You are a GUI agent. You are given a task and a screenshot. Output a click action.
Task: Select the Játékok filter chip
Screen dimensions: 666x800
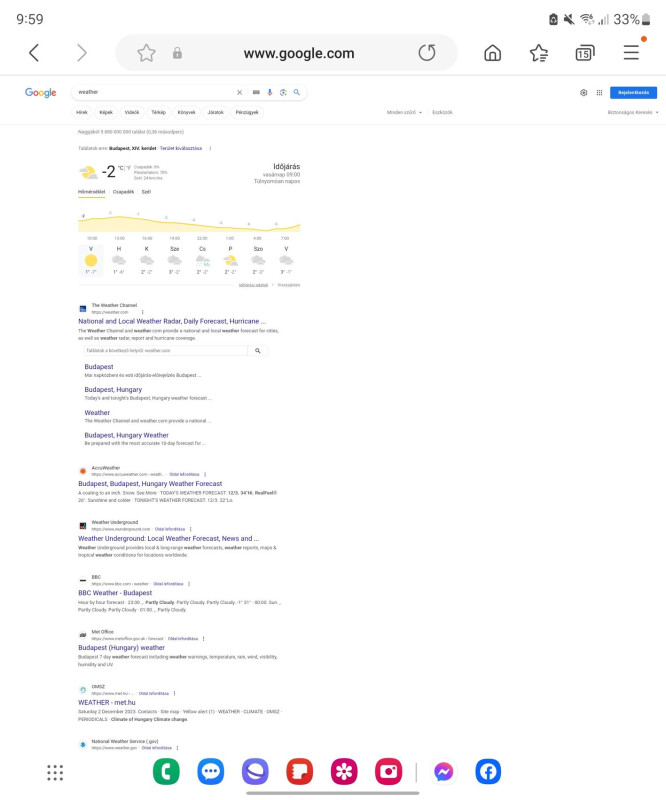pyautogui.click(x=215, y=112)
